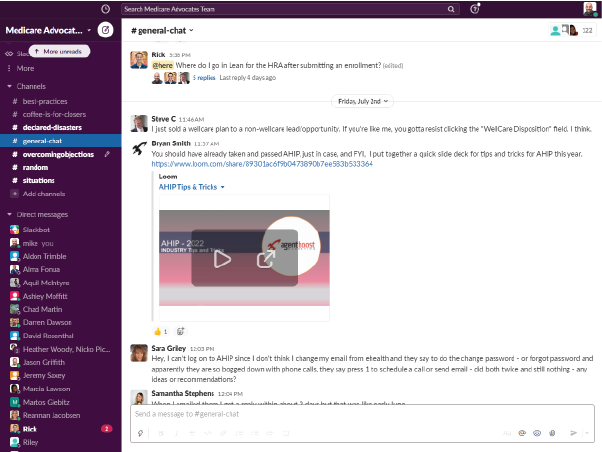602x452 pixels.
Task: Click Bryan Smith's profile avatar
Action: pos(139,148)
